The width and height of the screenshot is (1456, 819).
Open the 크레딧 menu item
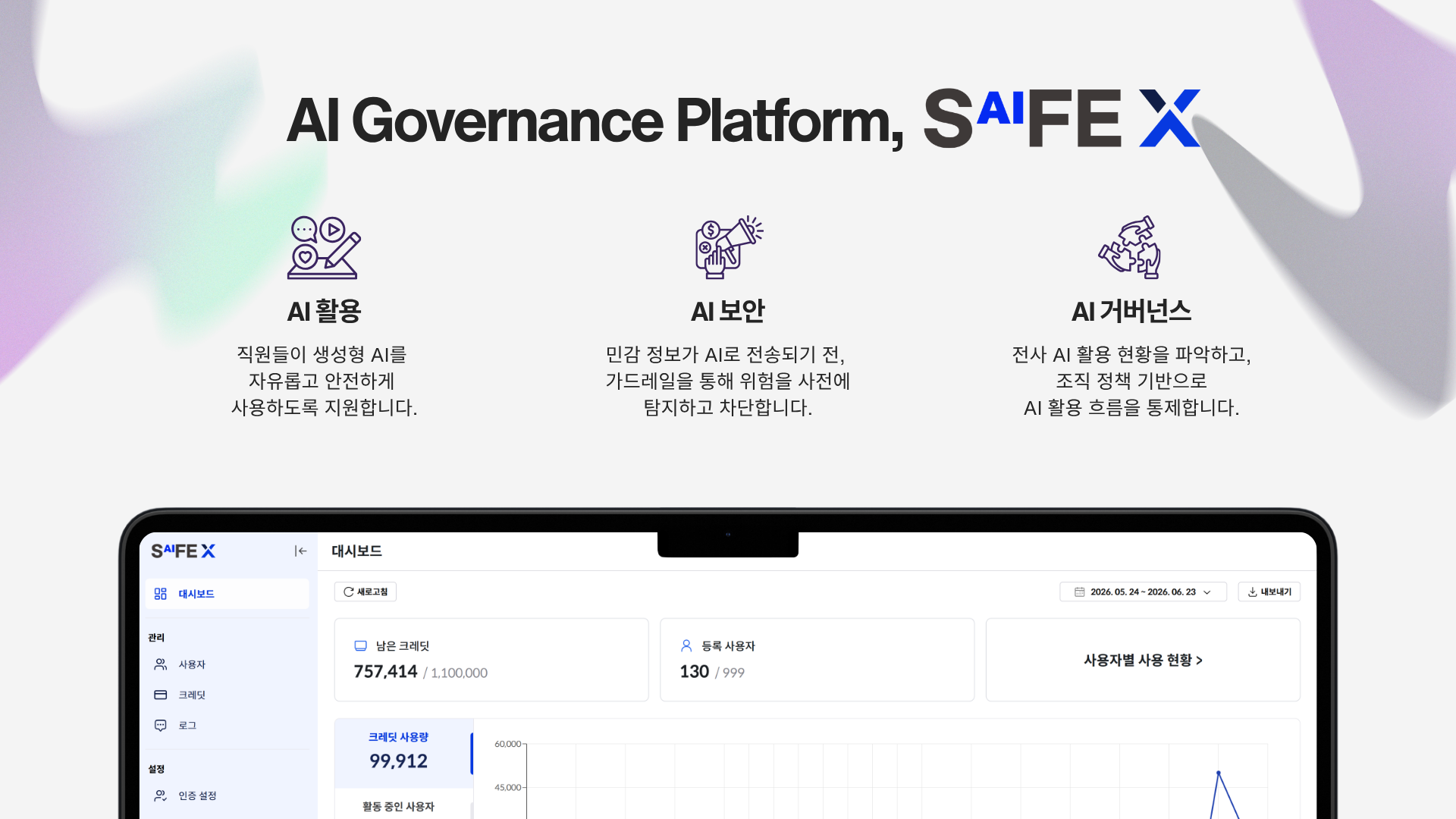coord(227,695)
